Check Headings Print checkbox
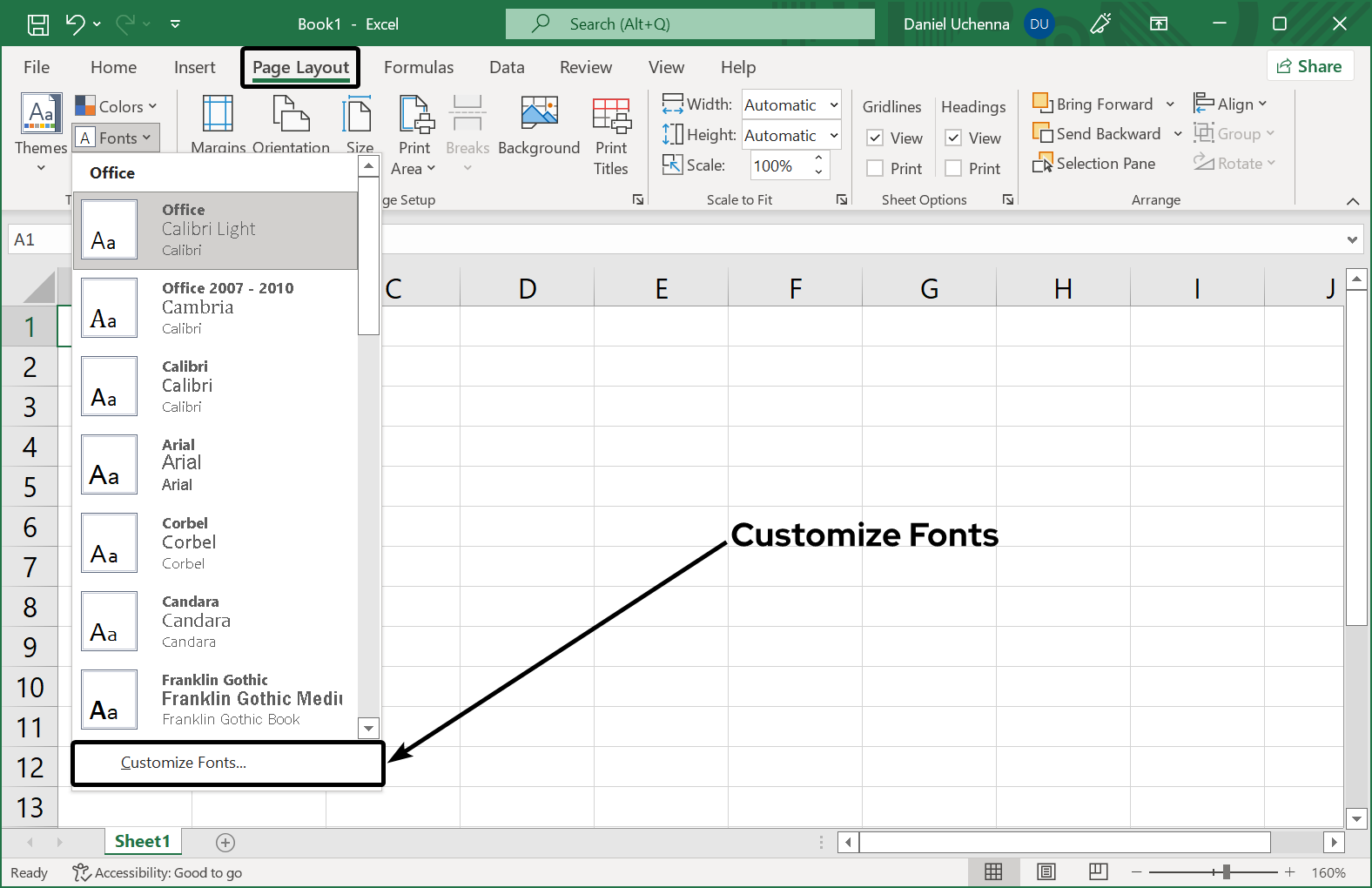Screen dimensions: 1372x888 pyautogui.click(x=953, y=169)
